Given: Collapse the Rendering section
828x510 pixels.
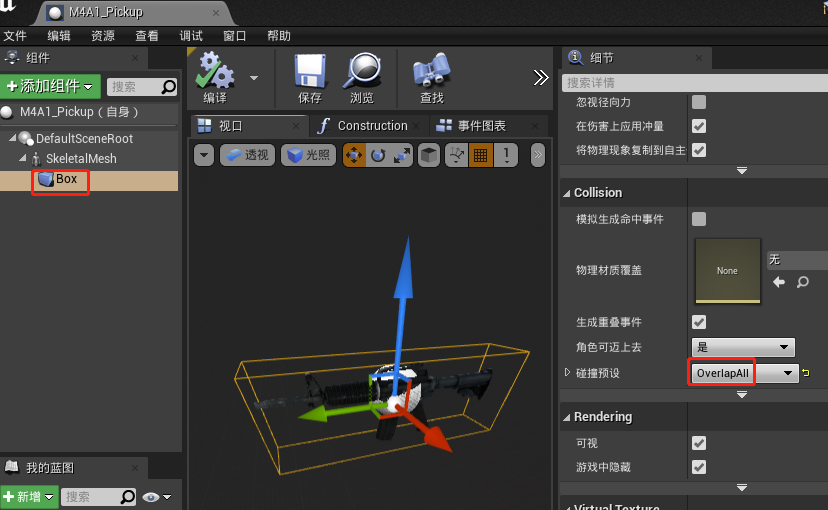Looking at the screenshot, I should [567, 418].
